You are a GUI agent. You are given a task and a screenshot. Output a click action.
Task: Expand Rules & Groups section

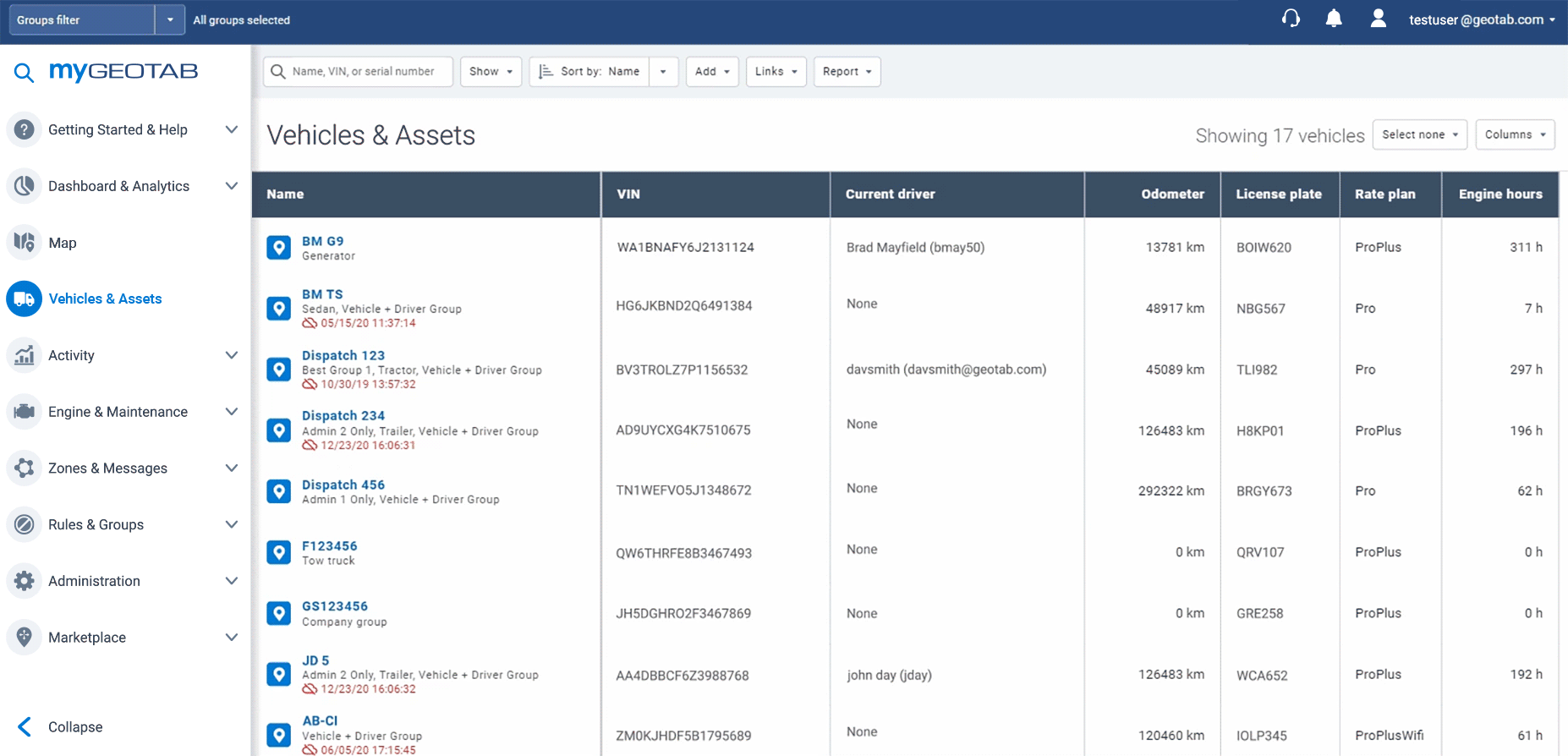point(231,524)
